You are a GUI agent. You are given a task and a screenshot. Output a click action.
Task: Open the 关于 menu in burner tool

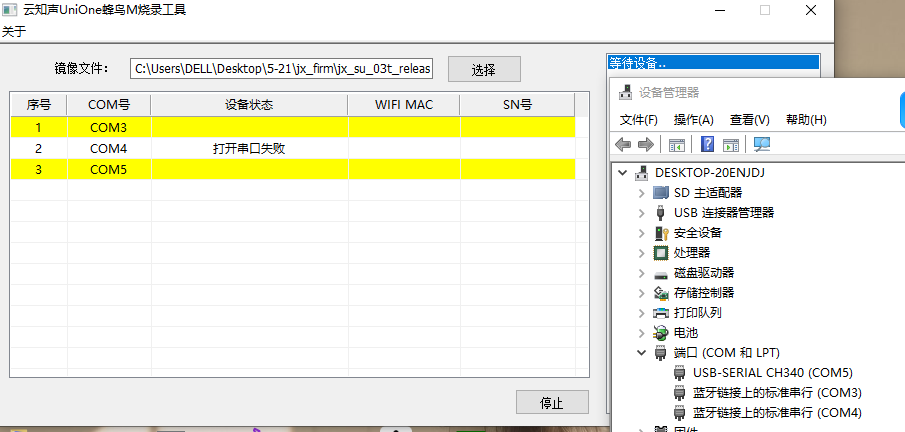(x=14, y=31)
